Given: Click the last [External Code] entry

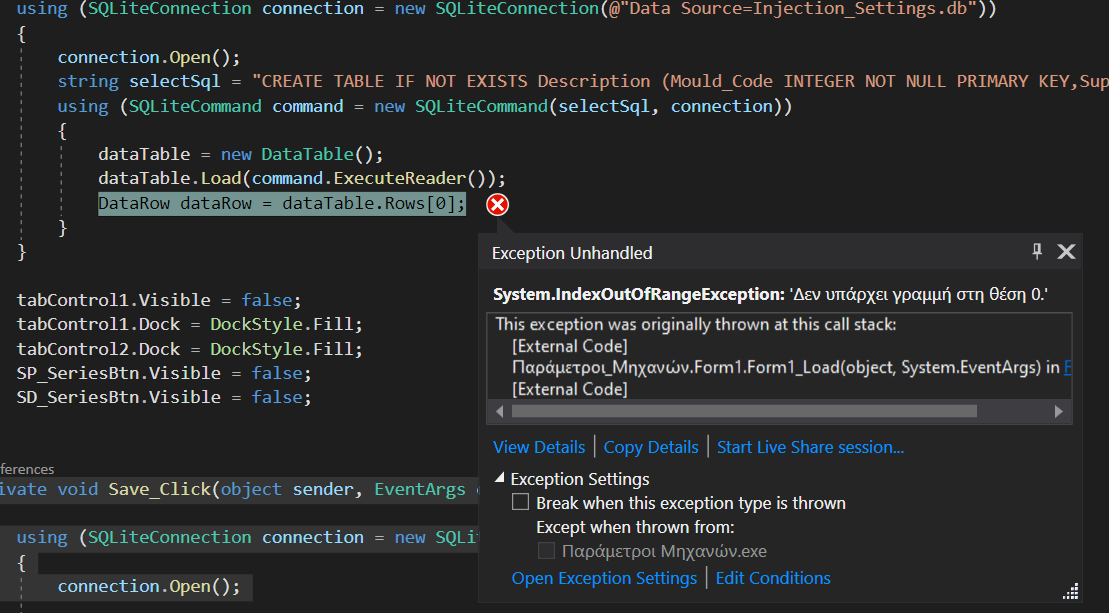Looking at the screenshot, I should [x=569, y=389].
